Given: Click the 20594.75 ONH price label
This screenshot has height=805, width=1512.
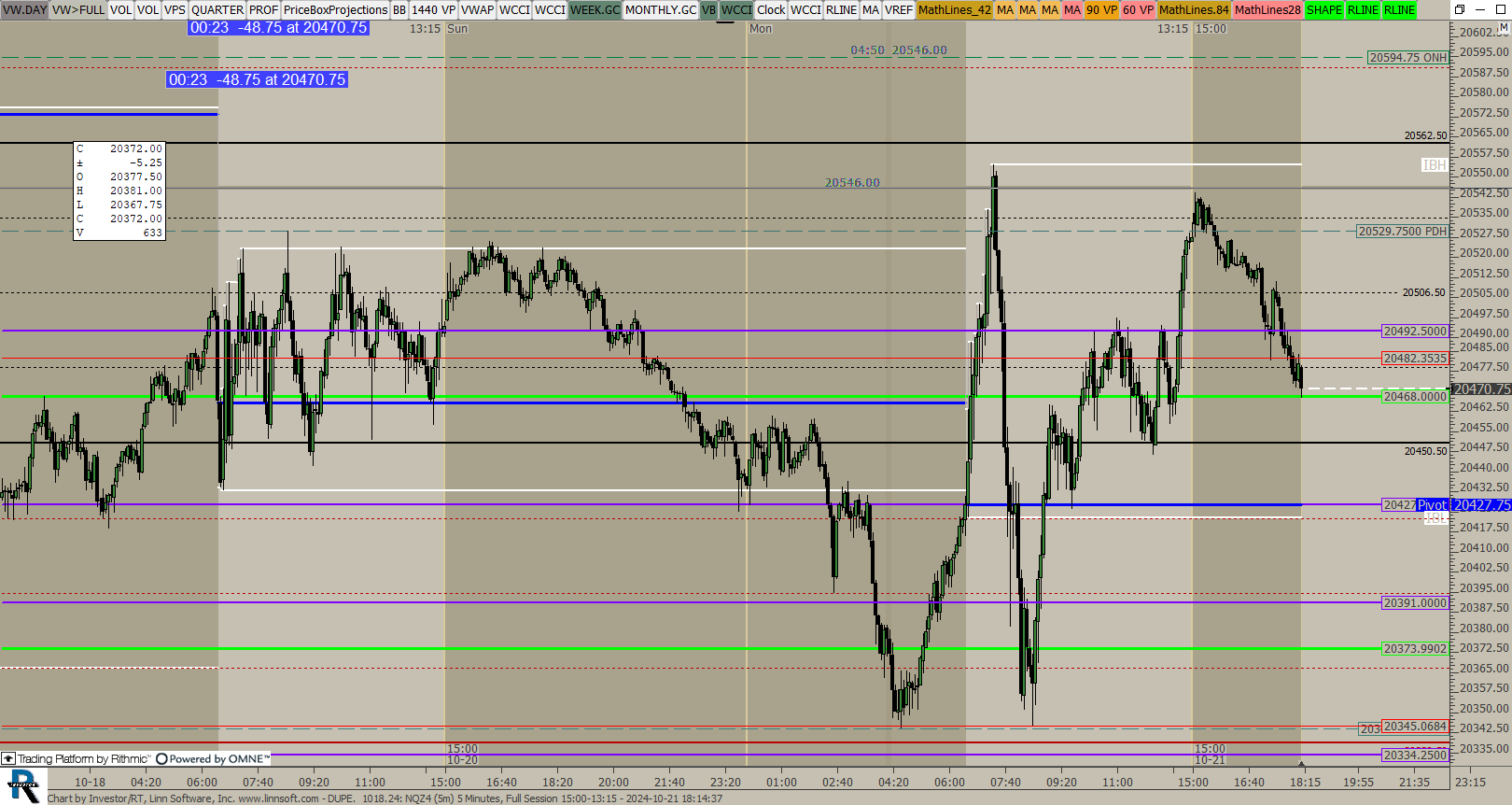Looking at the screenshot, I should click(x=1407, y=58).
